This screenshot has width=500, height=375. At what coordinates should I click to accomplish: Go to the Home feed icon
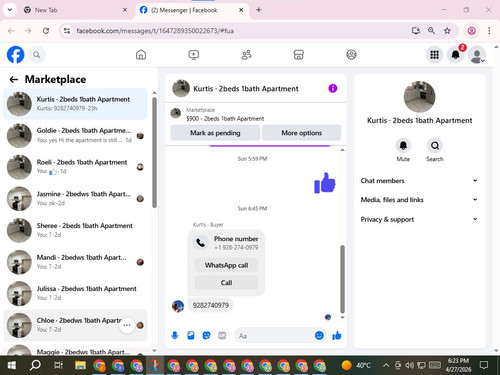click(141, 55)
